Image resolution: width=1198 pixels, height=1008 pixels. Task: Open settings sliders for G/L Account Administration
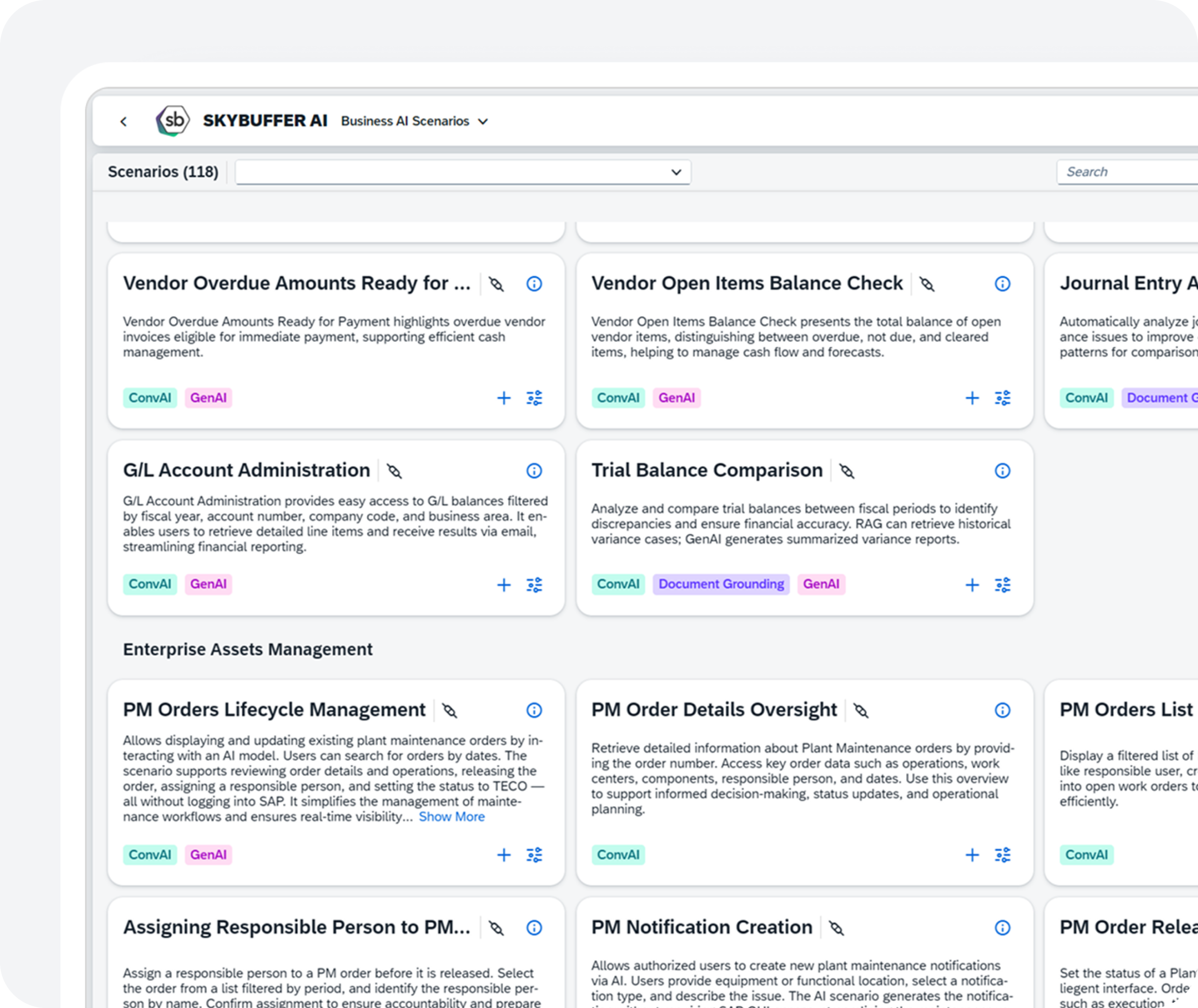click(x=534, y=585)
